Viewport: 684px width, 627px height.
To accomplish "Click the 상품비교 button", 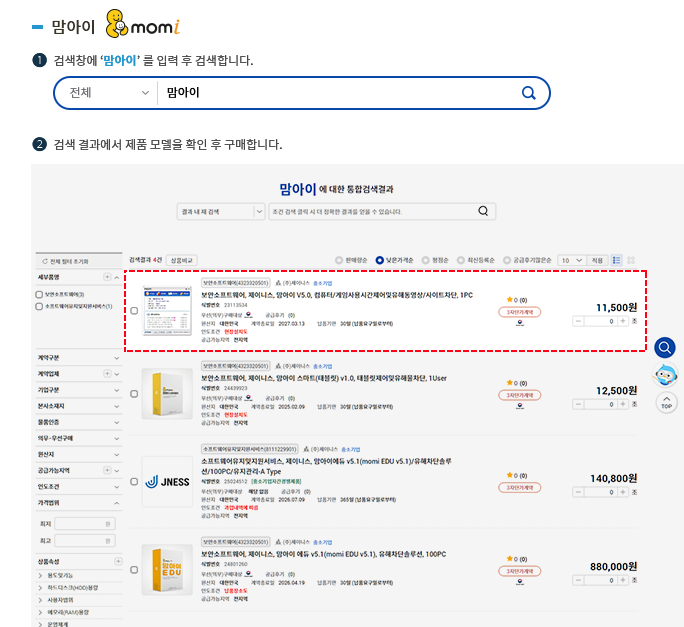I will pos(181,260).
